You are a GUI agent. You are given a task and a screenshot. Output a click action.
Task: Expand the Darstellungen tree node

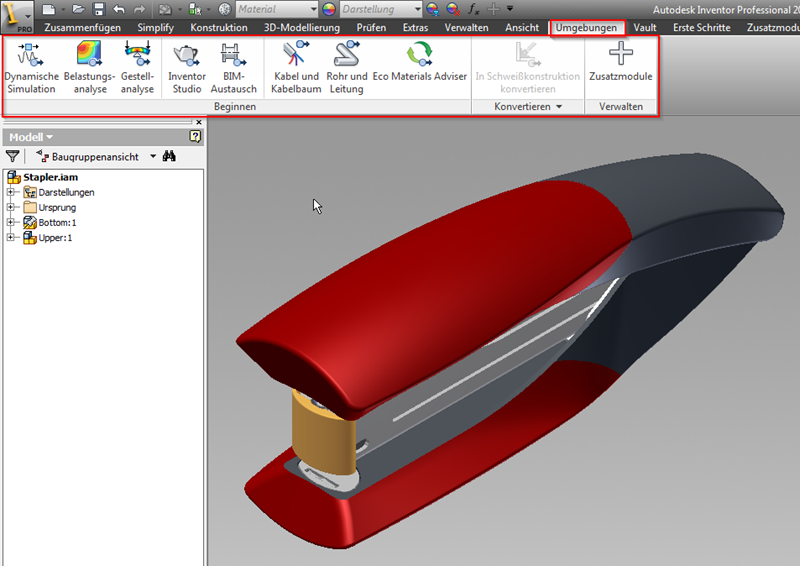tap(11, 193)
